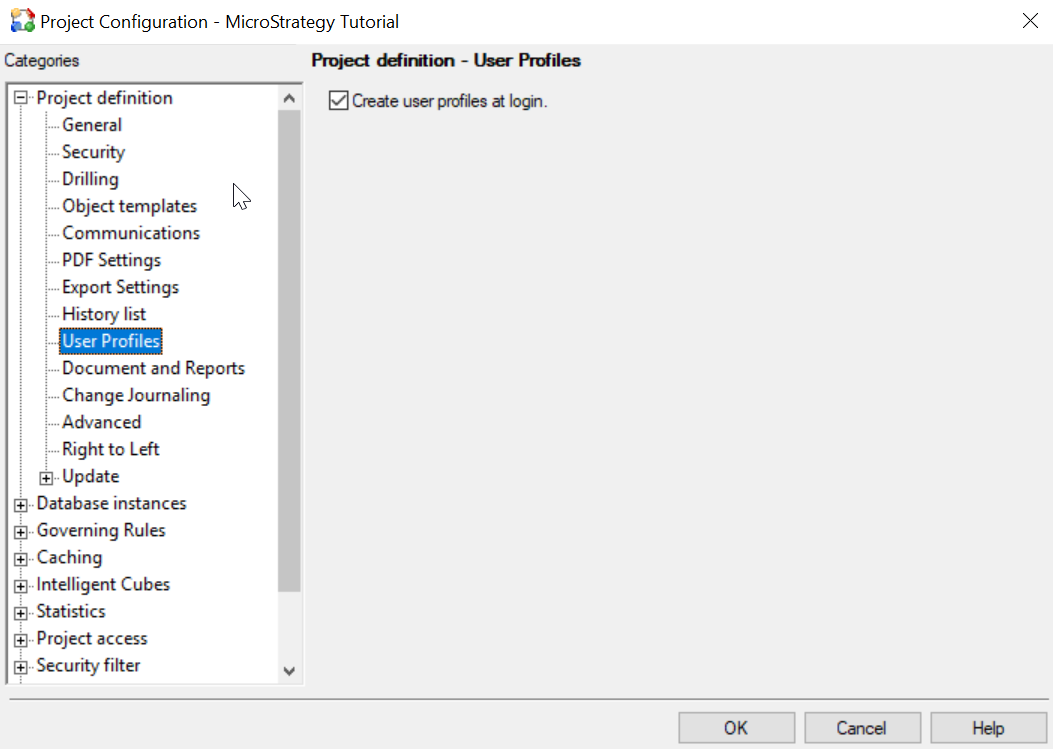
Task: Expand the Caching category
Action: [x=21, y=557]
